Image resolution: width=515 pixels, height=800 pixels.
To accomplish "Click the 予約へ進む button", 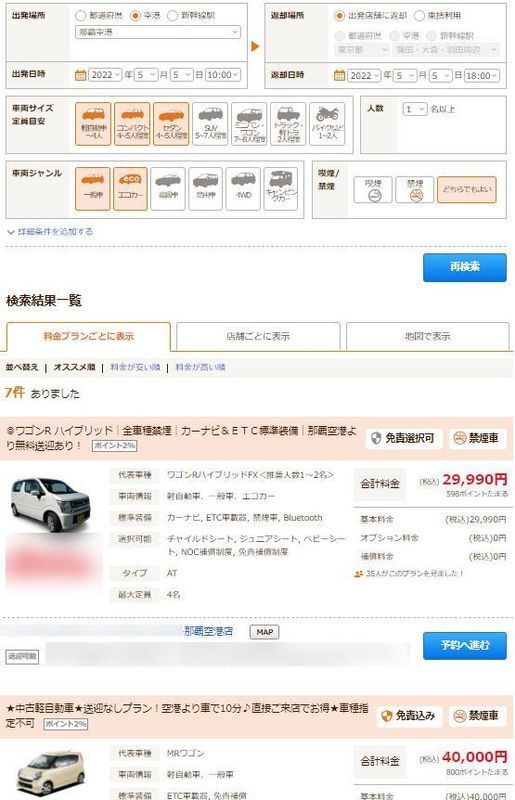I will (464, 645).
